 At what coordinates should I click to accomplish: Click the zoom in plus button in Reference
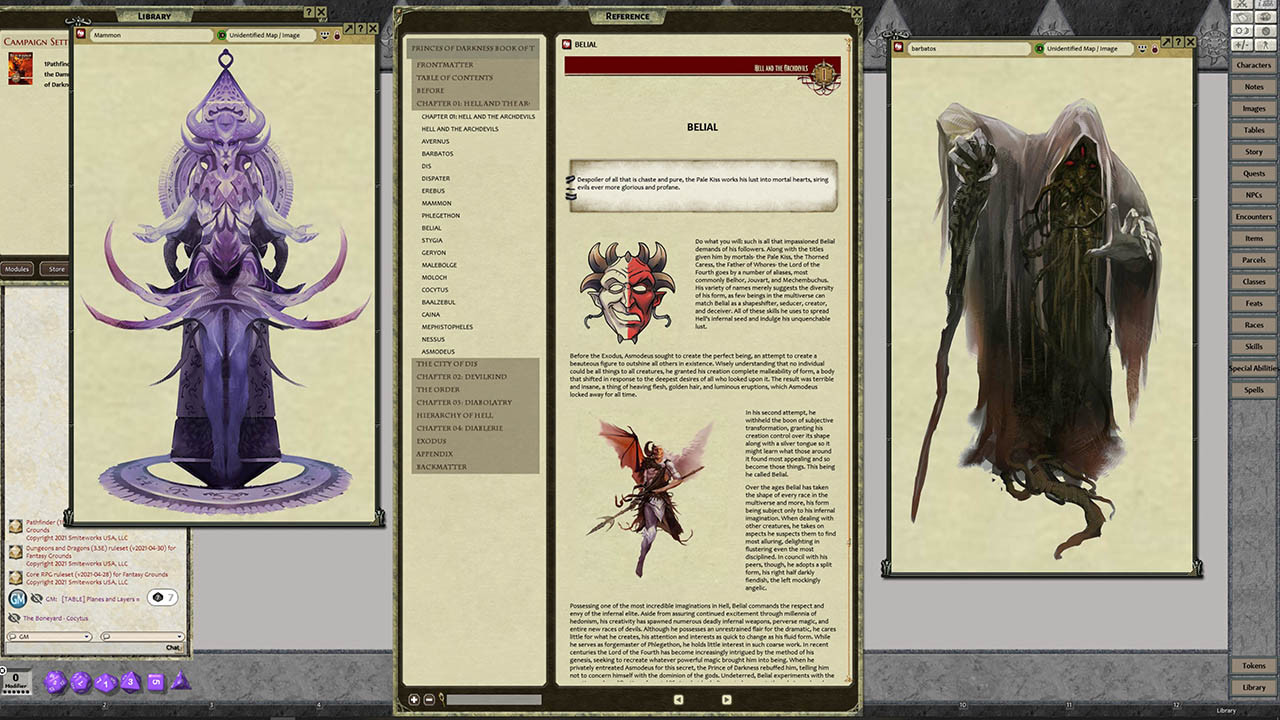[414, 700]
